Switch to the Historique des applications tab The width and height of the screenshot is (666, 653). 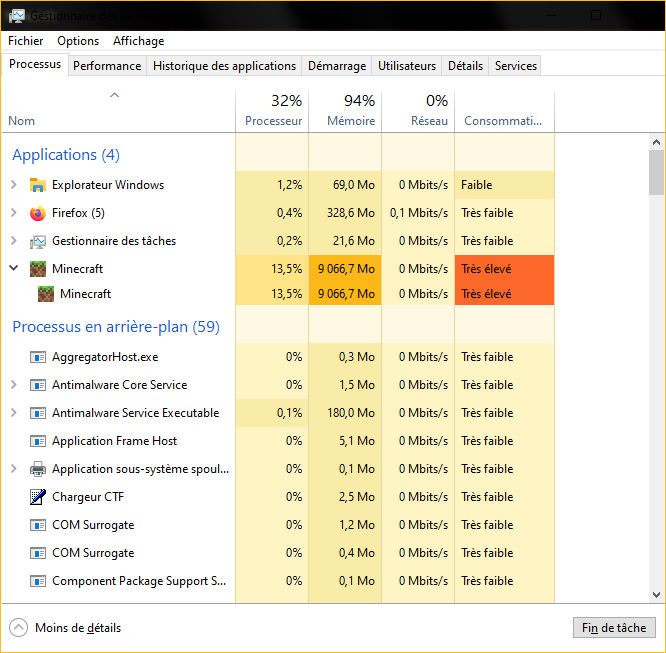coord(224,66)
